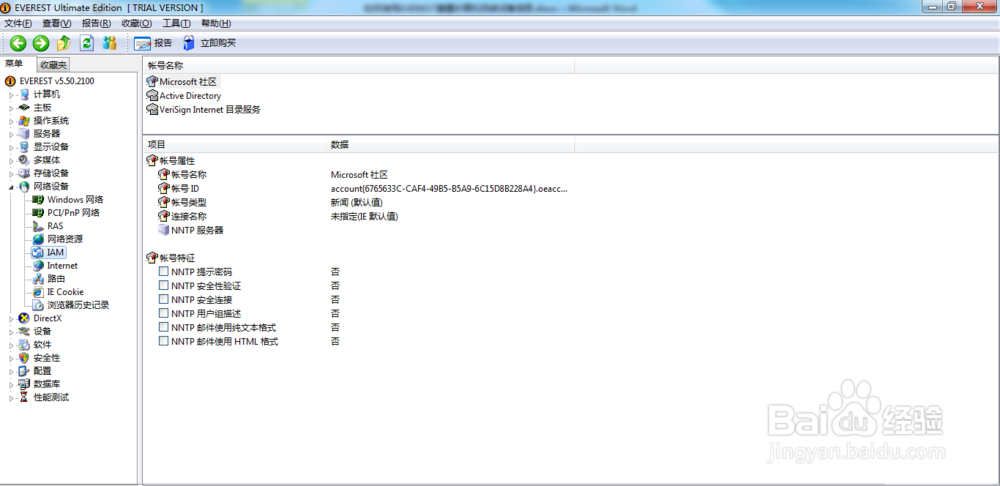This screenshot has height=486, width=1000.
Task: Select the PCI/PnP 网络 tree item
Action: (73, 212)
